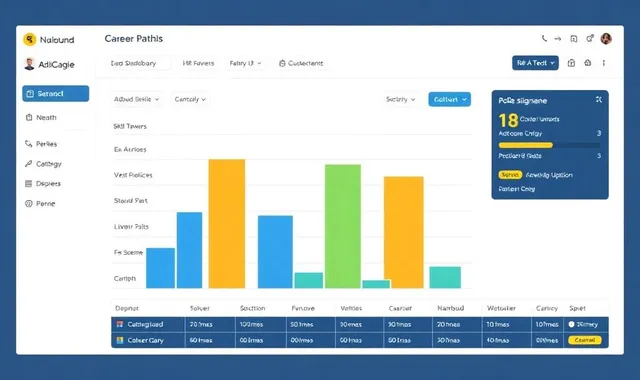Click the upload box icon beside Re A Tedt
This screenshot has height=380, width=640.
(571, 63)
